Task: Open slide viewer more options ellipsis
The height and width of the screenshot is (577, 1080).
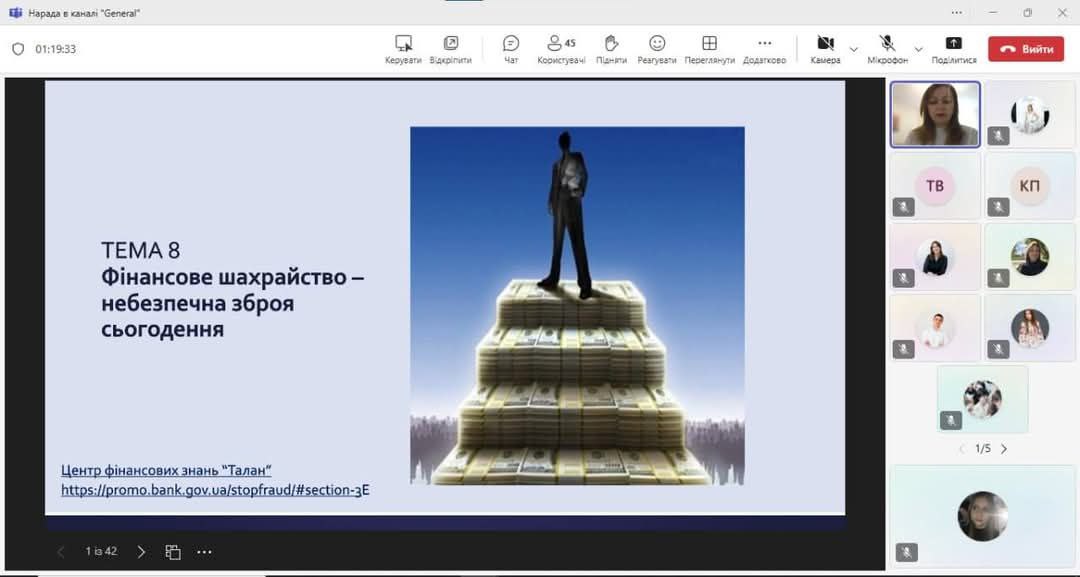Action: point(205,552)
